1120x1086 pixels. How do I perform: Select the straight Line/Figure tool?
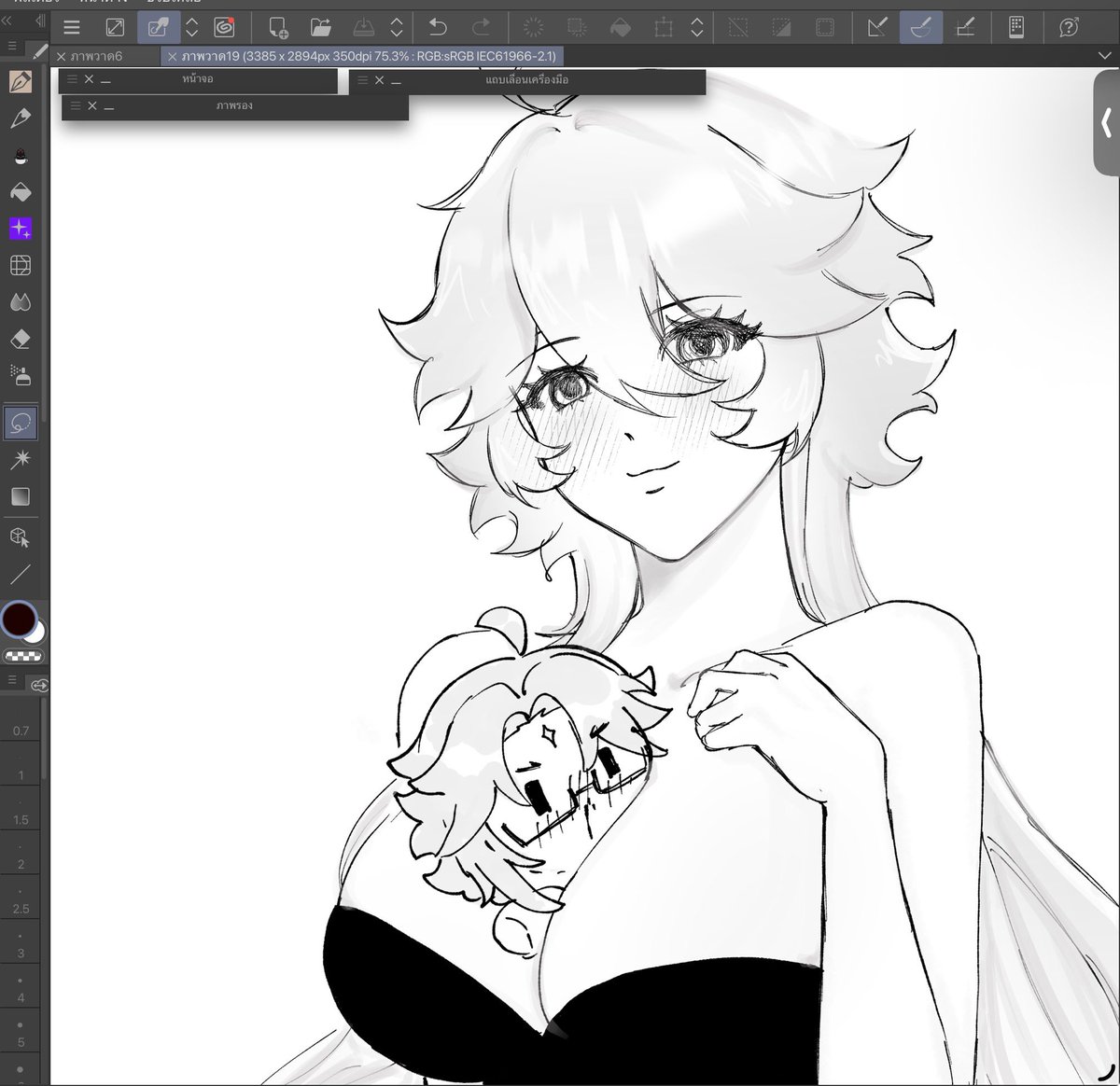click(x=21, y=573)
